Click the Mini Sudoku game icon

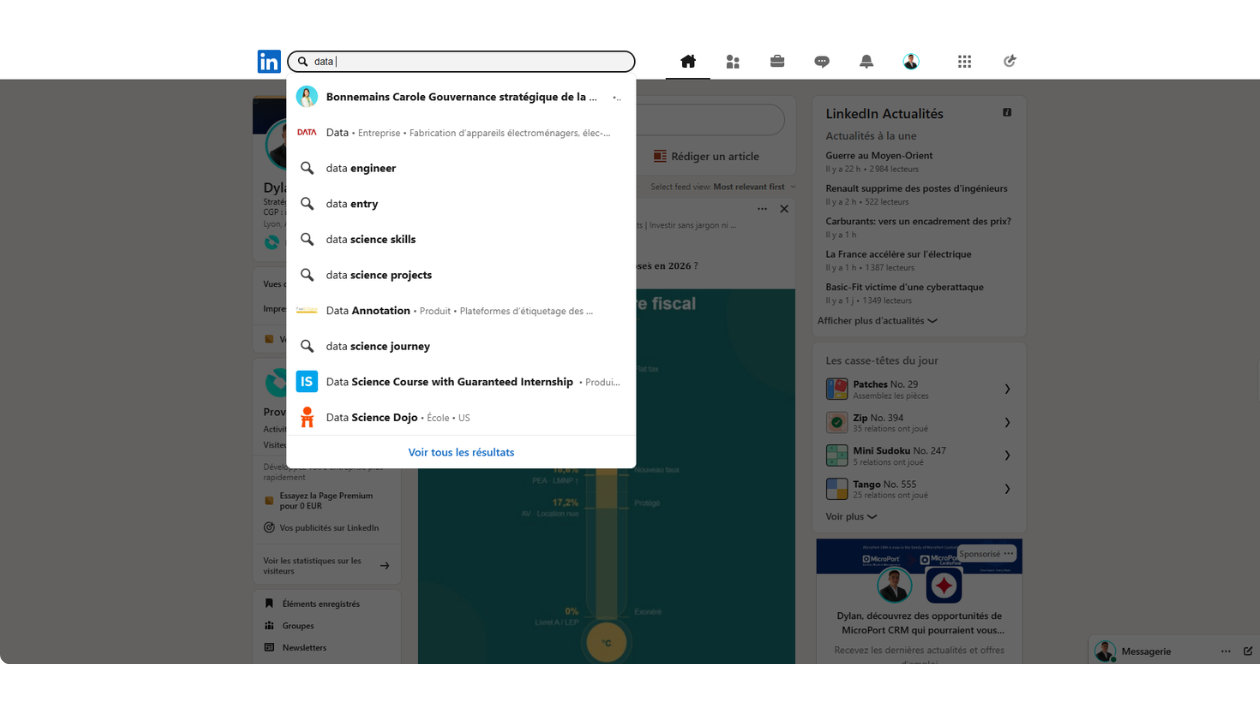pyautogui.click(x=837, y=455)
